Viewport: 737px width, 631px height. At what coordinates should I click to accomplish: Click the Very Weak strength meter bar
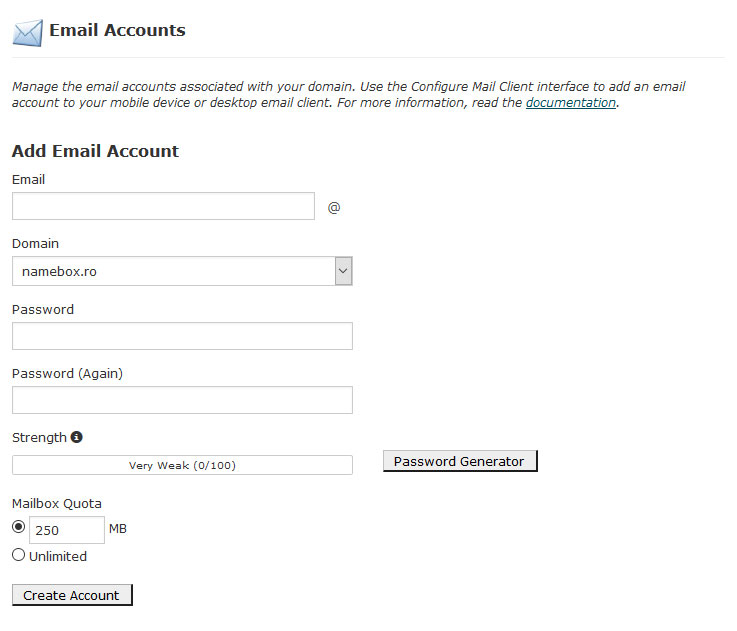(x=182, y=465)
